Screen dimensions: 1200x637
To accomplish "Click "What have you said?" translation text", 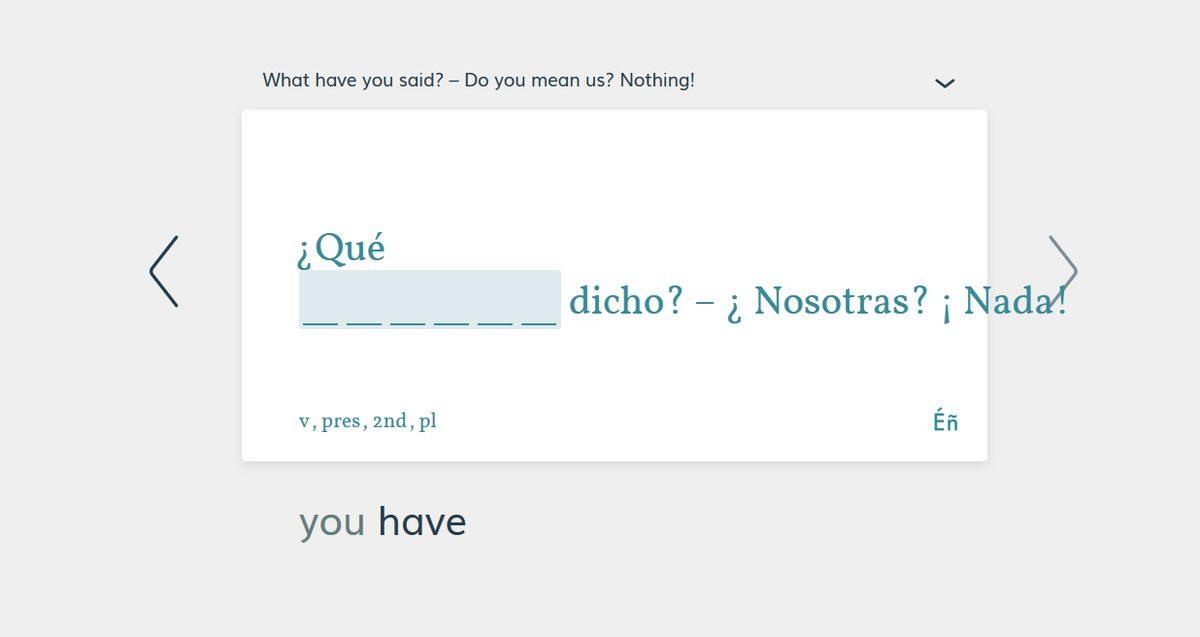I will coord(352,80).
